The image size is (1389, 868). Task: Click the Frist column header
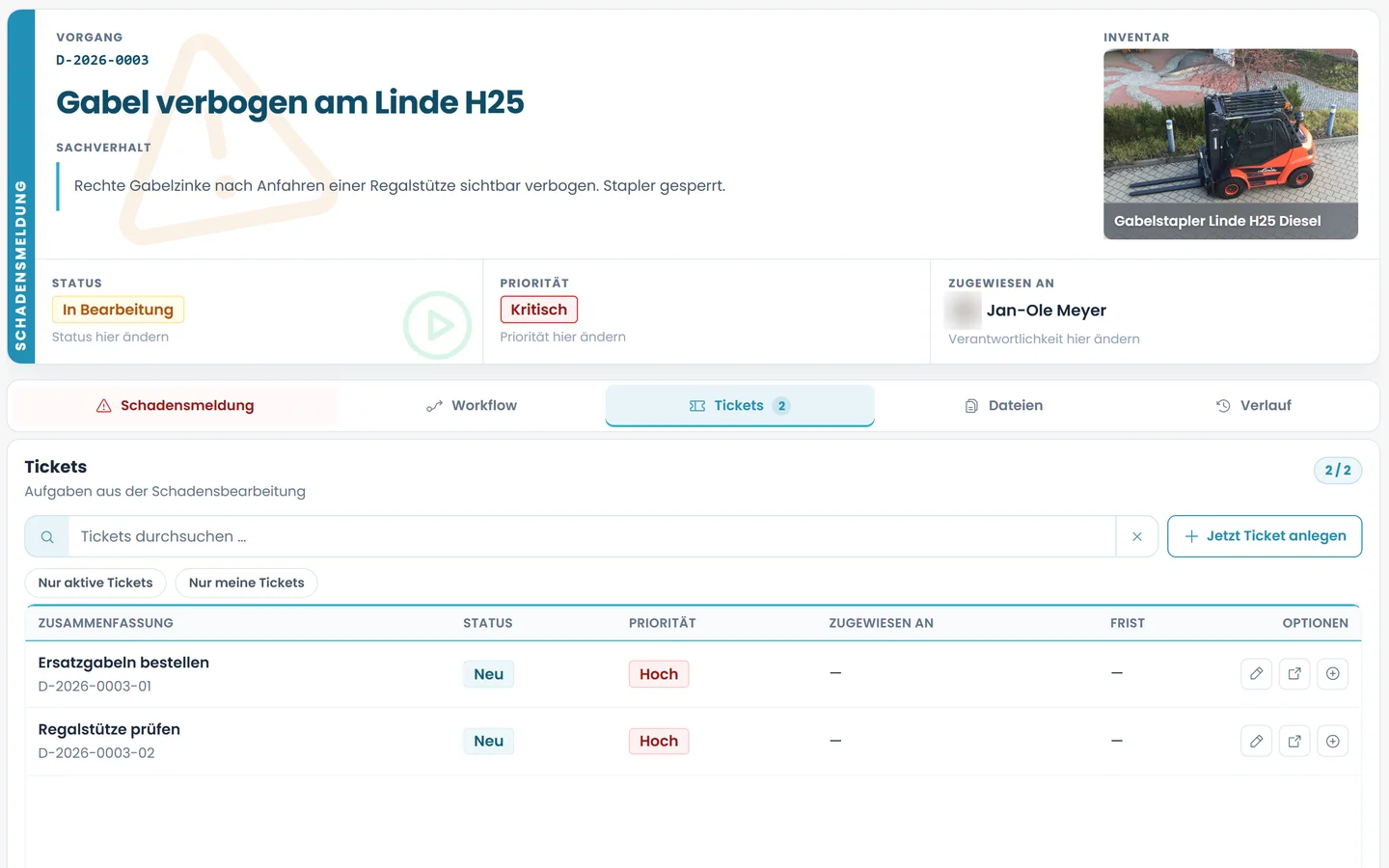point(1128,623)
